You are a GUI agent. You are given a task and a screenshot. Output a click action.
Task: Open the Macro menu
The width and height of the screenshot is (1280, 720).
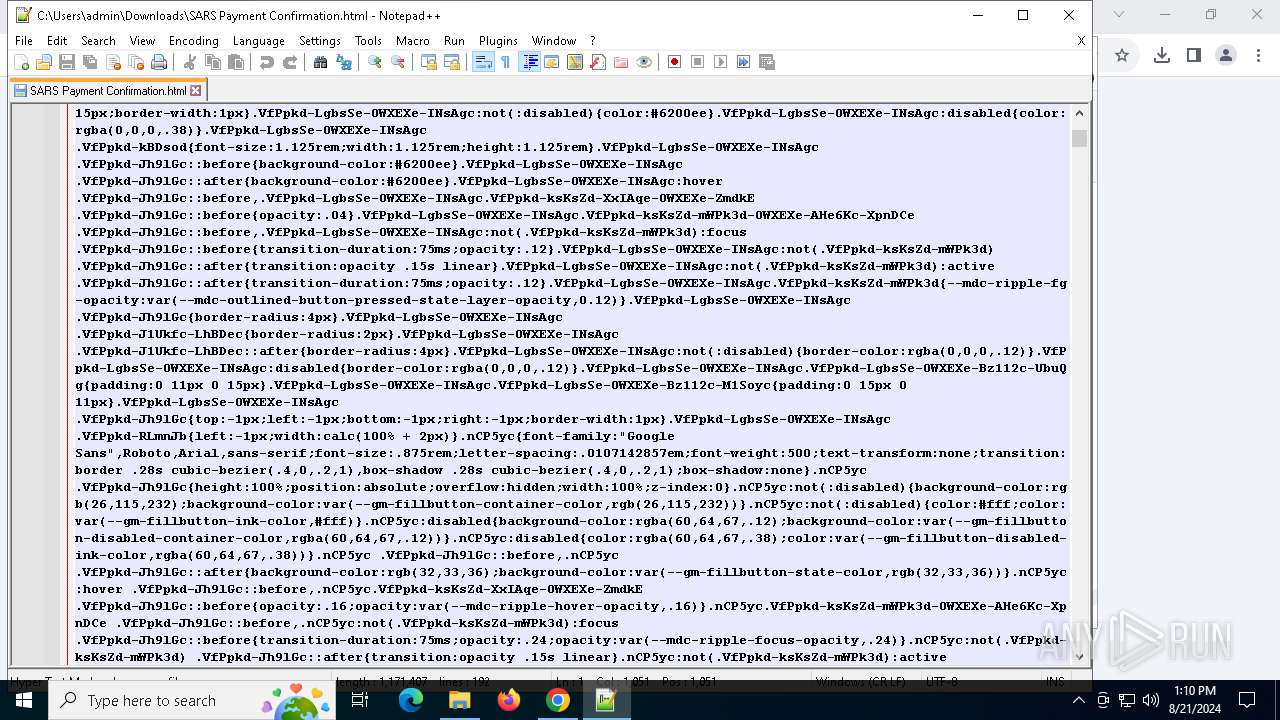click(413, 41)
